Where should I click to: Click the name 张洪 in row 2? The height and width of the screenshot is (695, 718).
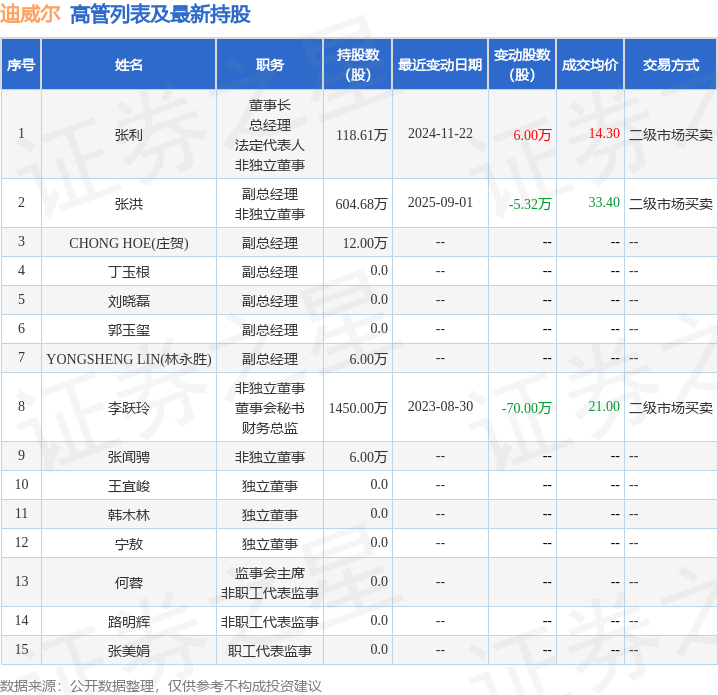pyautogui.click(x=129, y=204)
